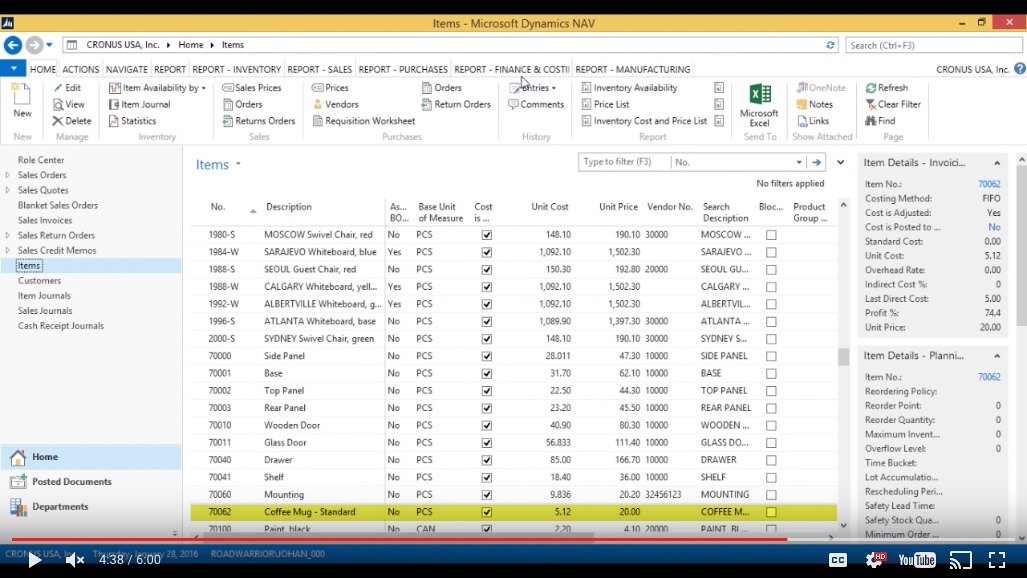Toggle Cost is Adjusted for 1980-S

(487, 235)
